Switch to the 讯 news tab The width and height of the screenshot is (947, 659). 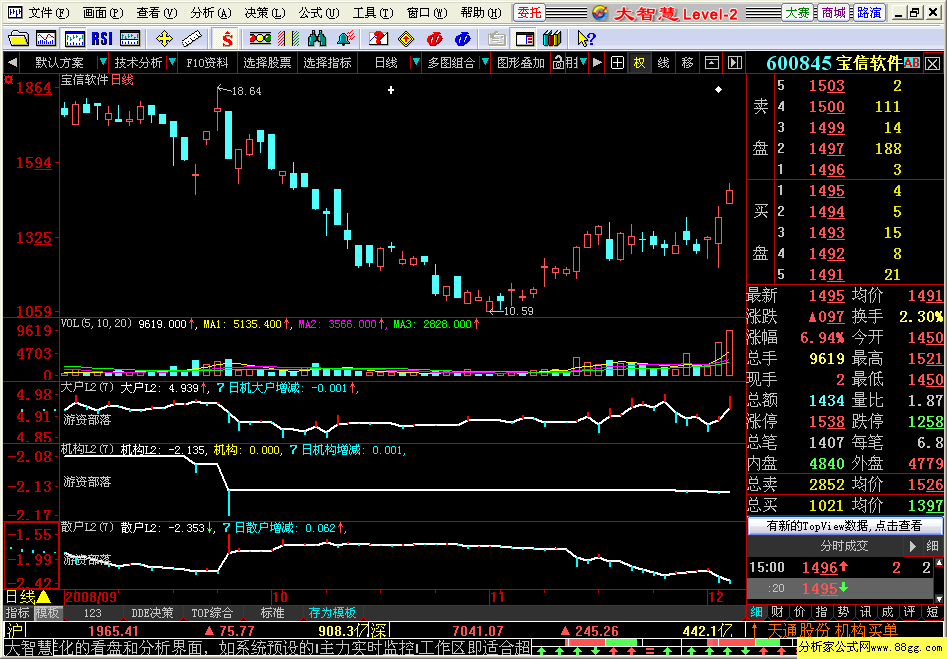(865, 612)
